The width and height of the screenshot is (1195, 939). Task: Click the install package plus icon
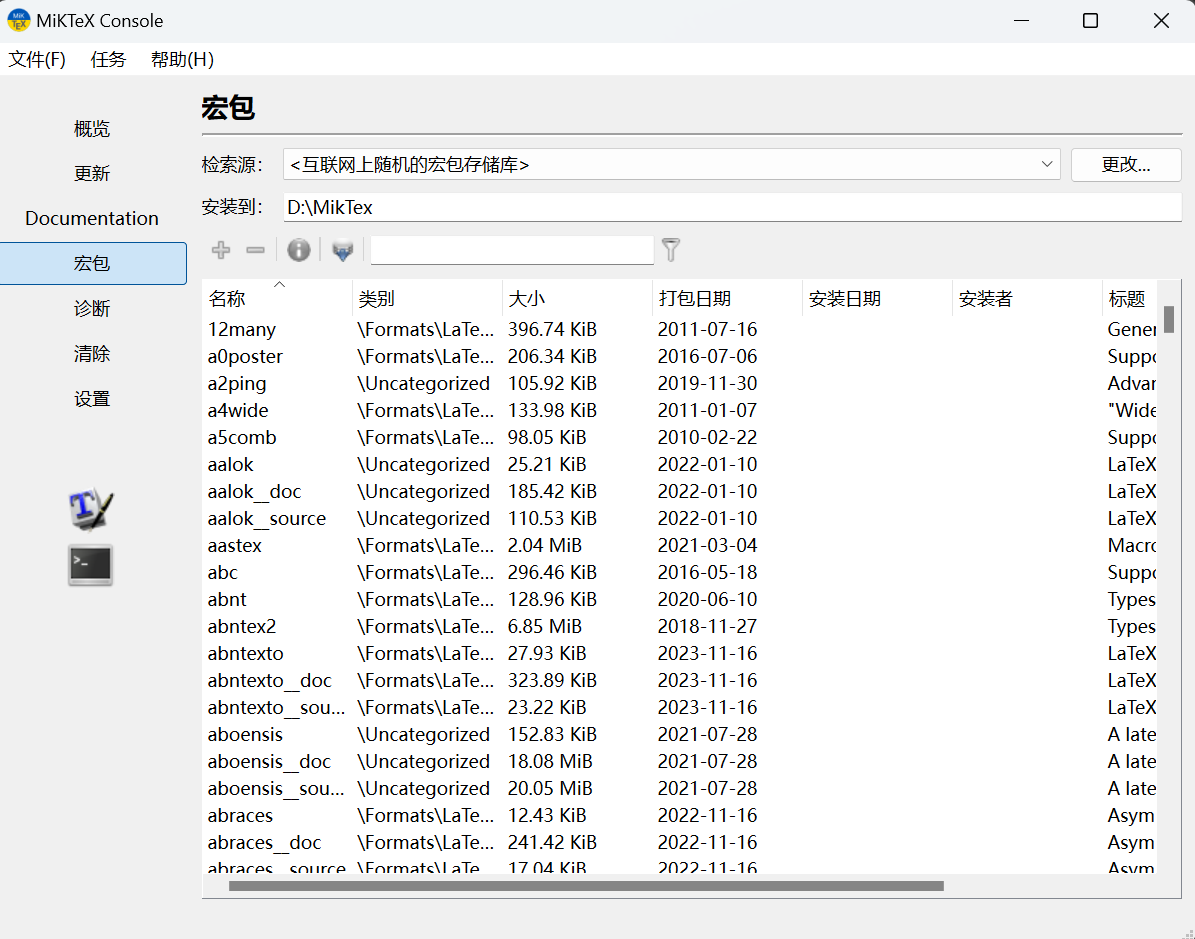[221, 250]
